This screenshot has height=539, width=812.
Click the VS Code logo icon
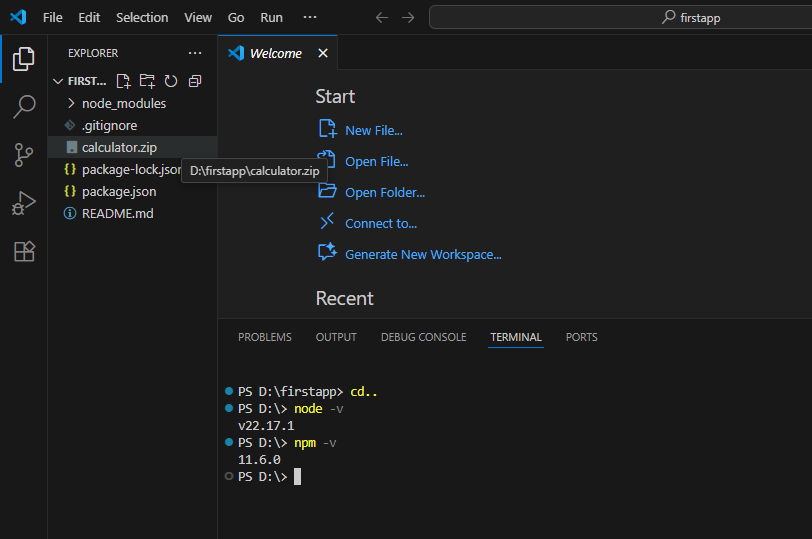19,17
